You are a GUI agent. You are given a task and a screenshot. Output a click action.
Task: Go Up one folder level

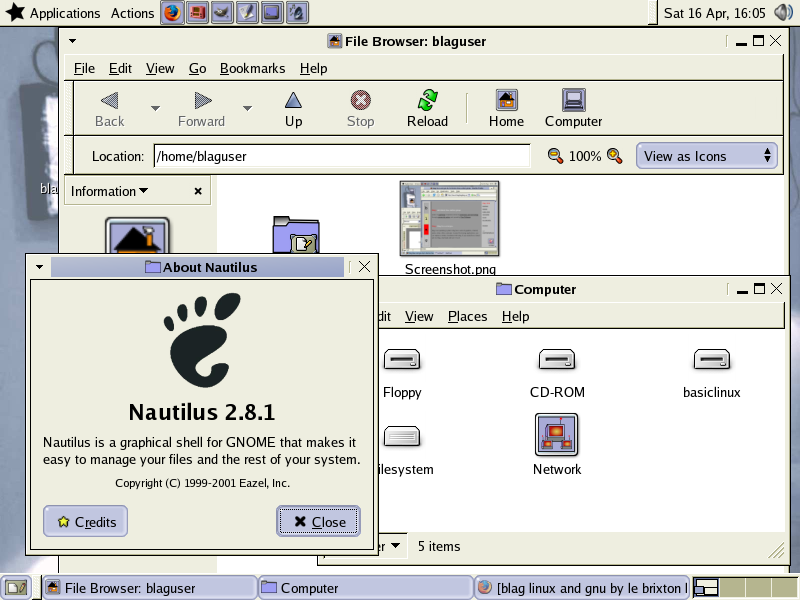click(293, 109)
